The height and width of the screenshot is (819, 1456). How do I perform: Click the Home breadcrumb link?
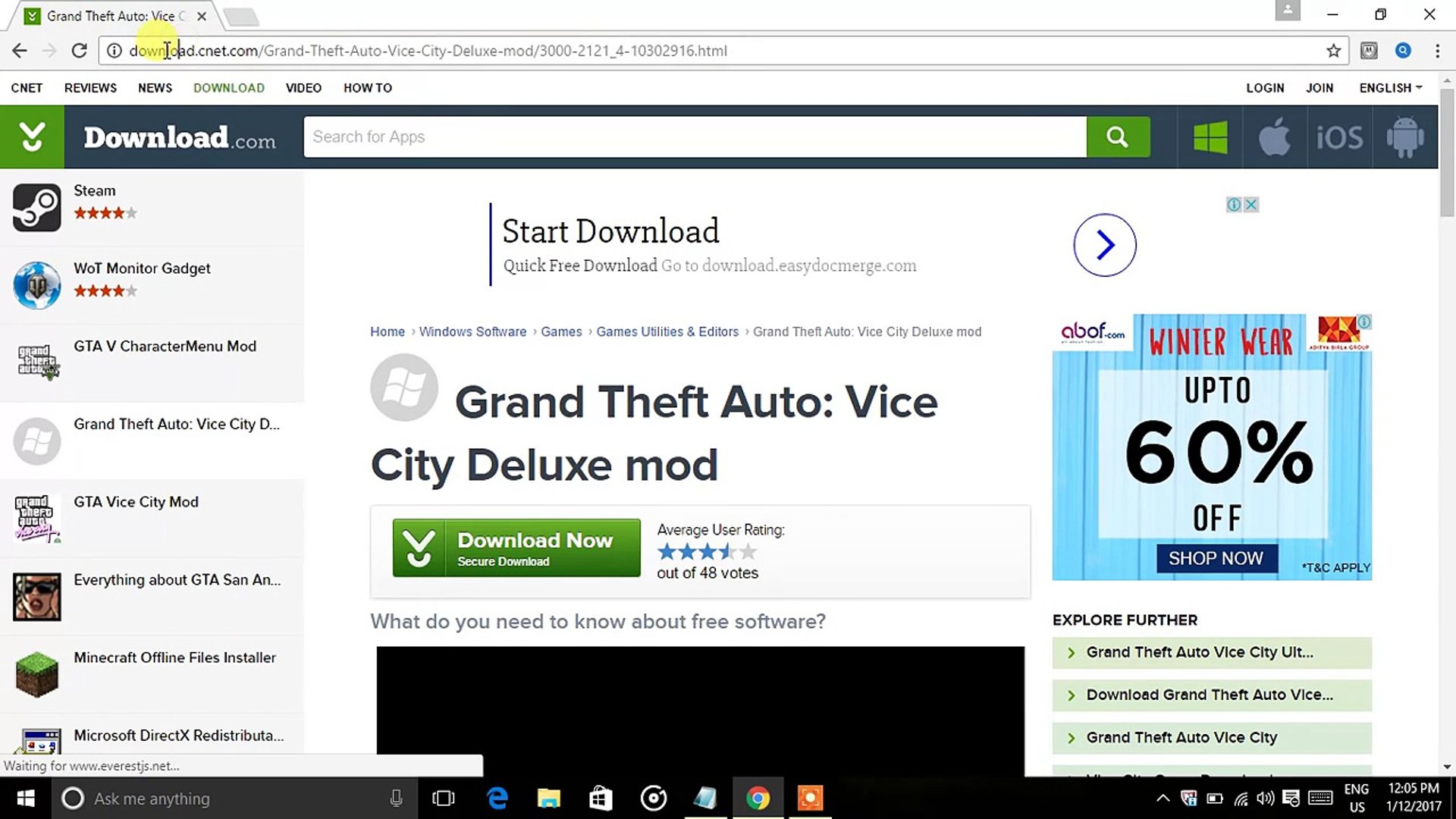tap(387, 331)
